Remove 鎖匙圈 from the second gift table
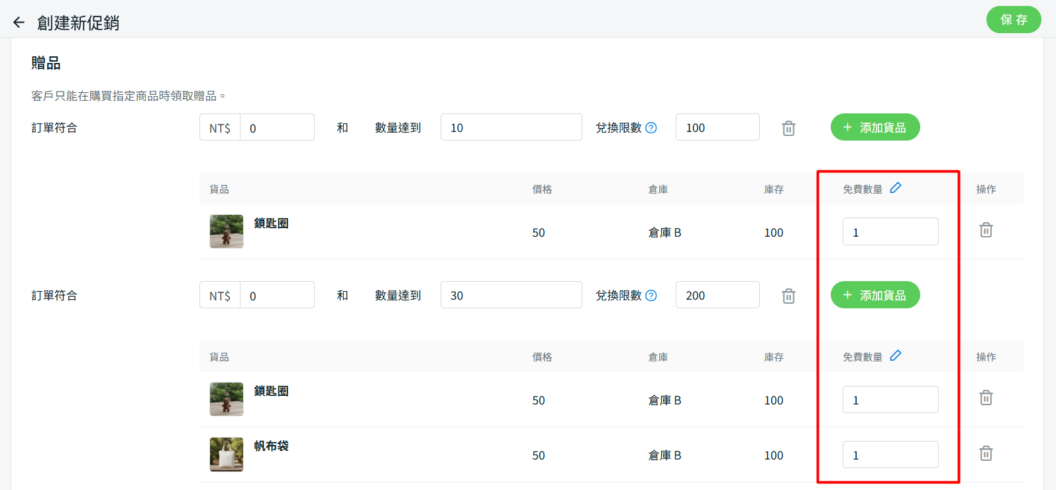This screenshot has width=1056, height=490. pyautogui.click(x=985, y=398)
